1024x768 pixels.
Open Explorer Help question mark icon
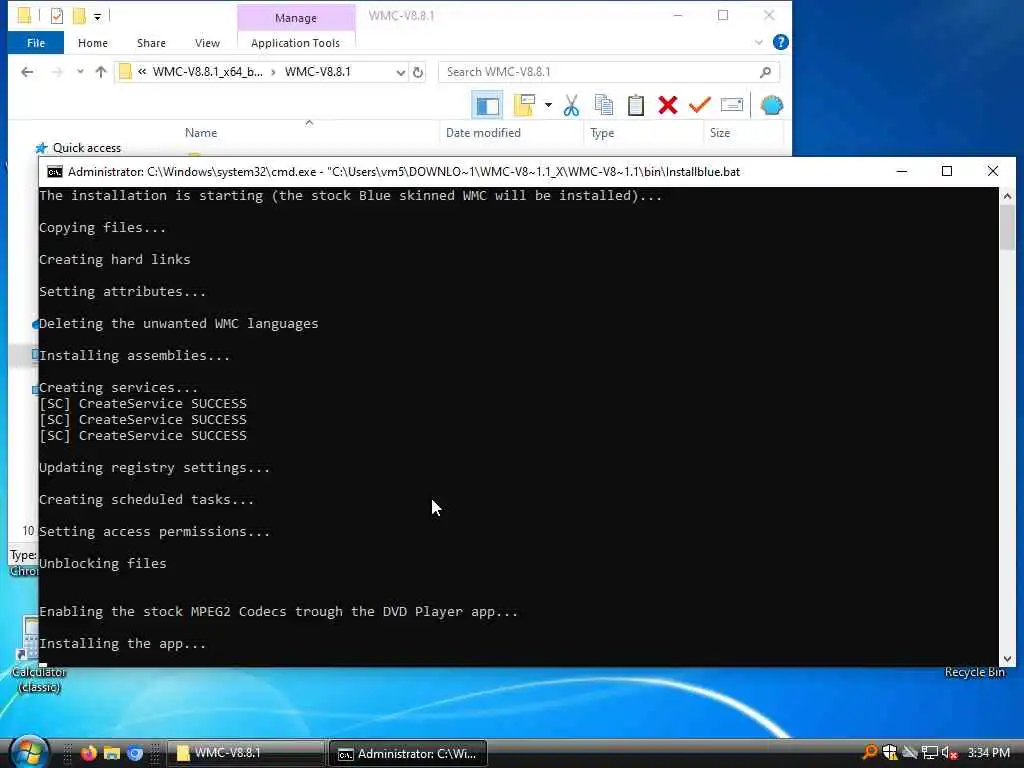coord(780,42)
